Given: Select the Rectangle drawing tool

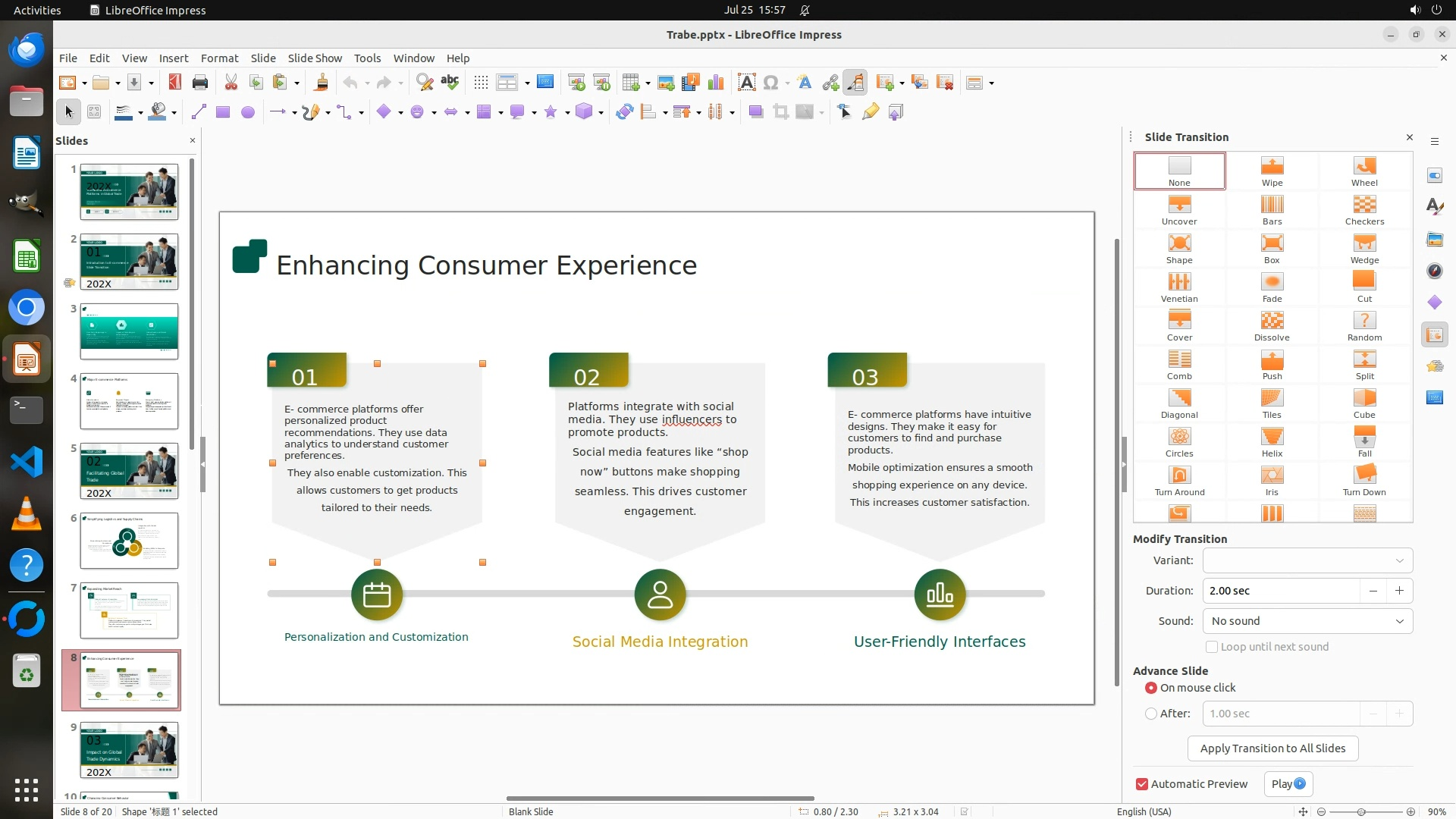Looking at the screenshot, I should 222,112.
